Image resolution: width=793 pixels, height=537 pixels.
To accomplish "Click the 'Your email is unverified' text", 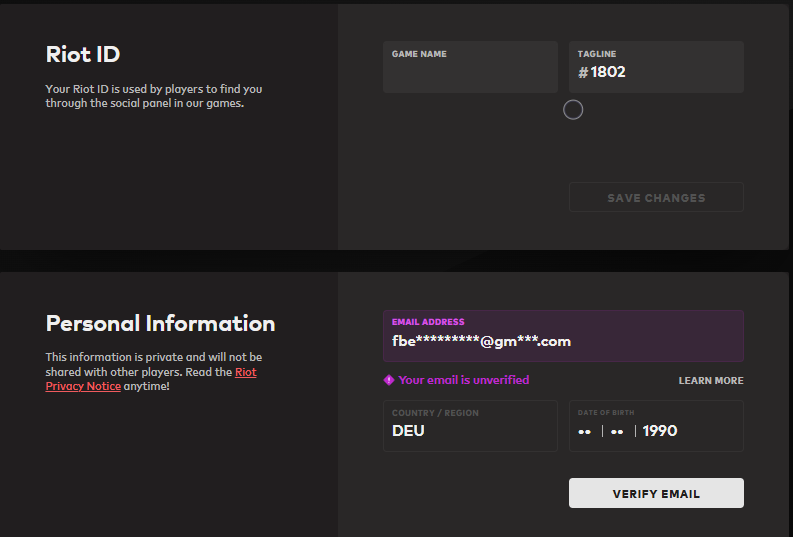I will [464, 380].
